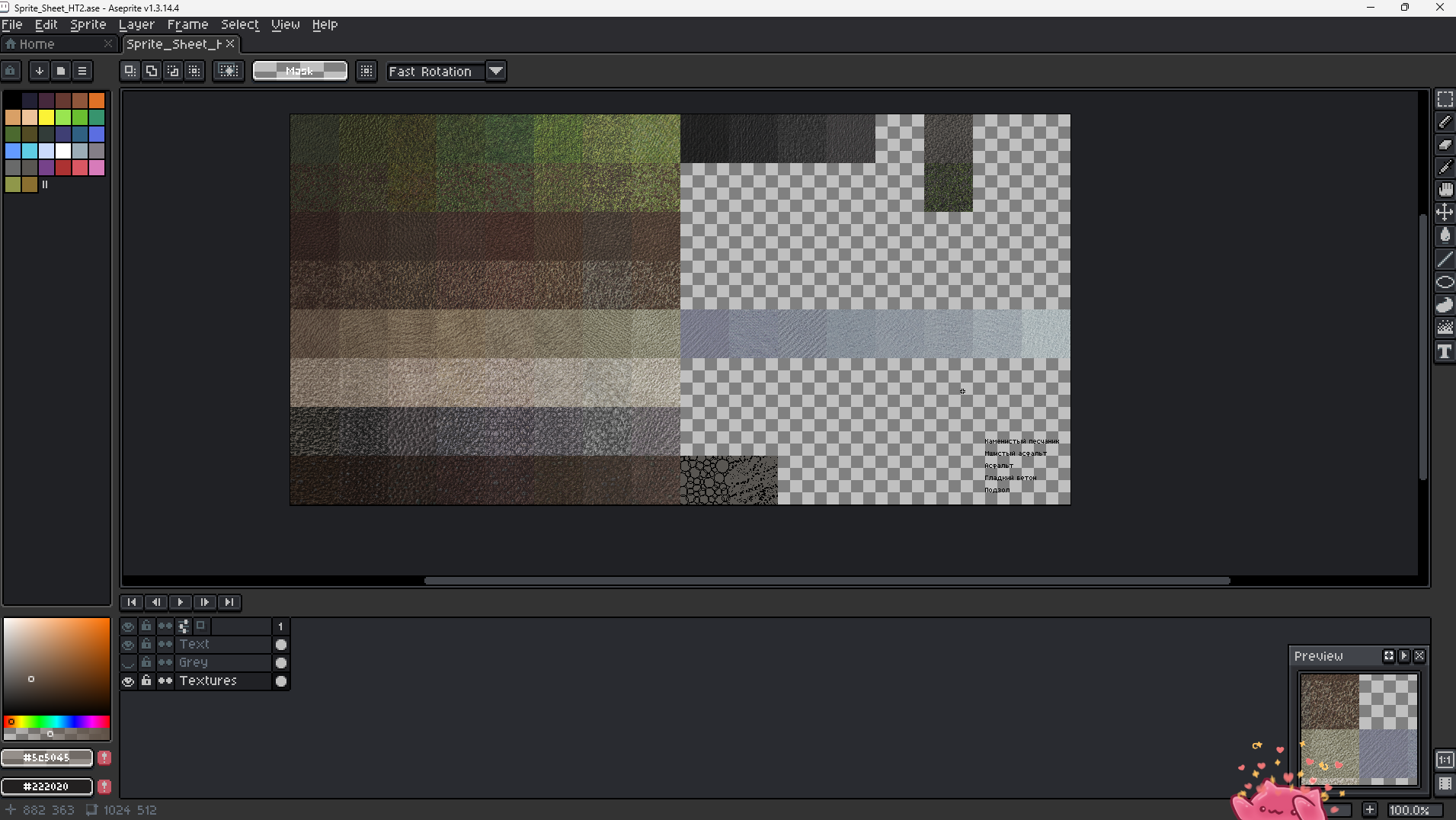This screenshot has height=820, width=1456.
Task: Hide the Textures layer
Action: 128,681
